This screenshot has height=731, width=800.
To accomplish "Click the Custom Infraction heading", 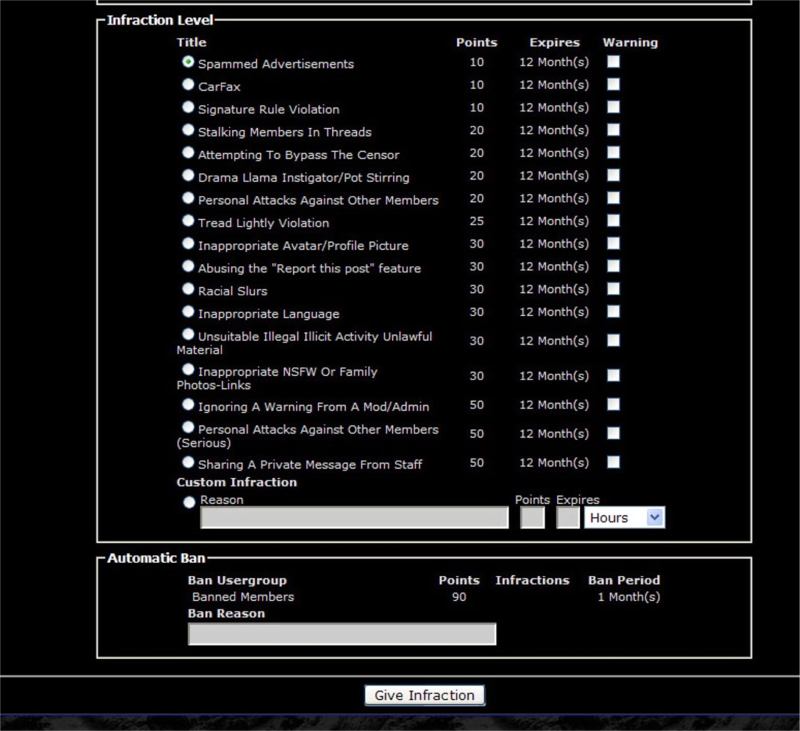I will [x=237, y=482].
